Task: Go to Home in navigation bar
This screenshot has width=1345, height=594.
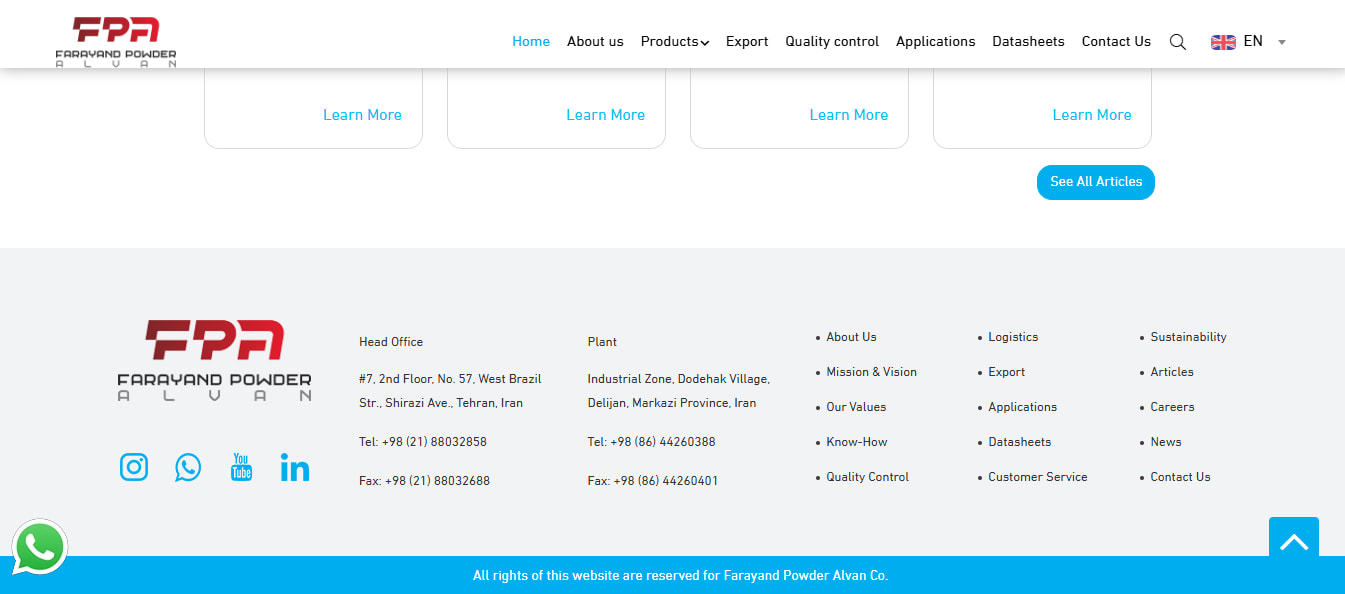Action: (x=531, y=42)
